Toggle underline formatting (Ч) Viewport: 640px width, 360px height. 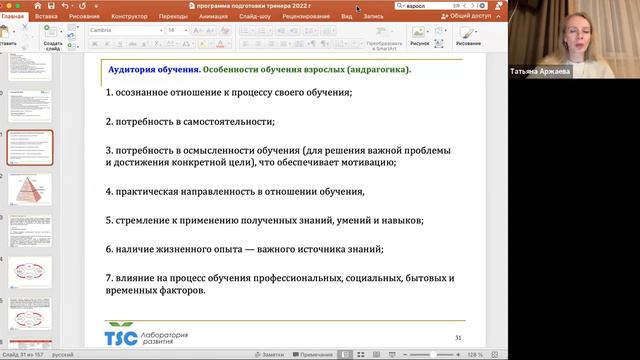pyautogui.click(x=120, y=44)
